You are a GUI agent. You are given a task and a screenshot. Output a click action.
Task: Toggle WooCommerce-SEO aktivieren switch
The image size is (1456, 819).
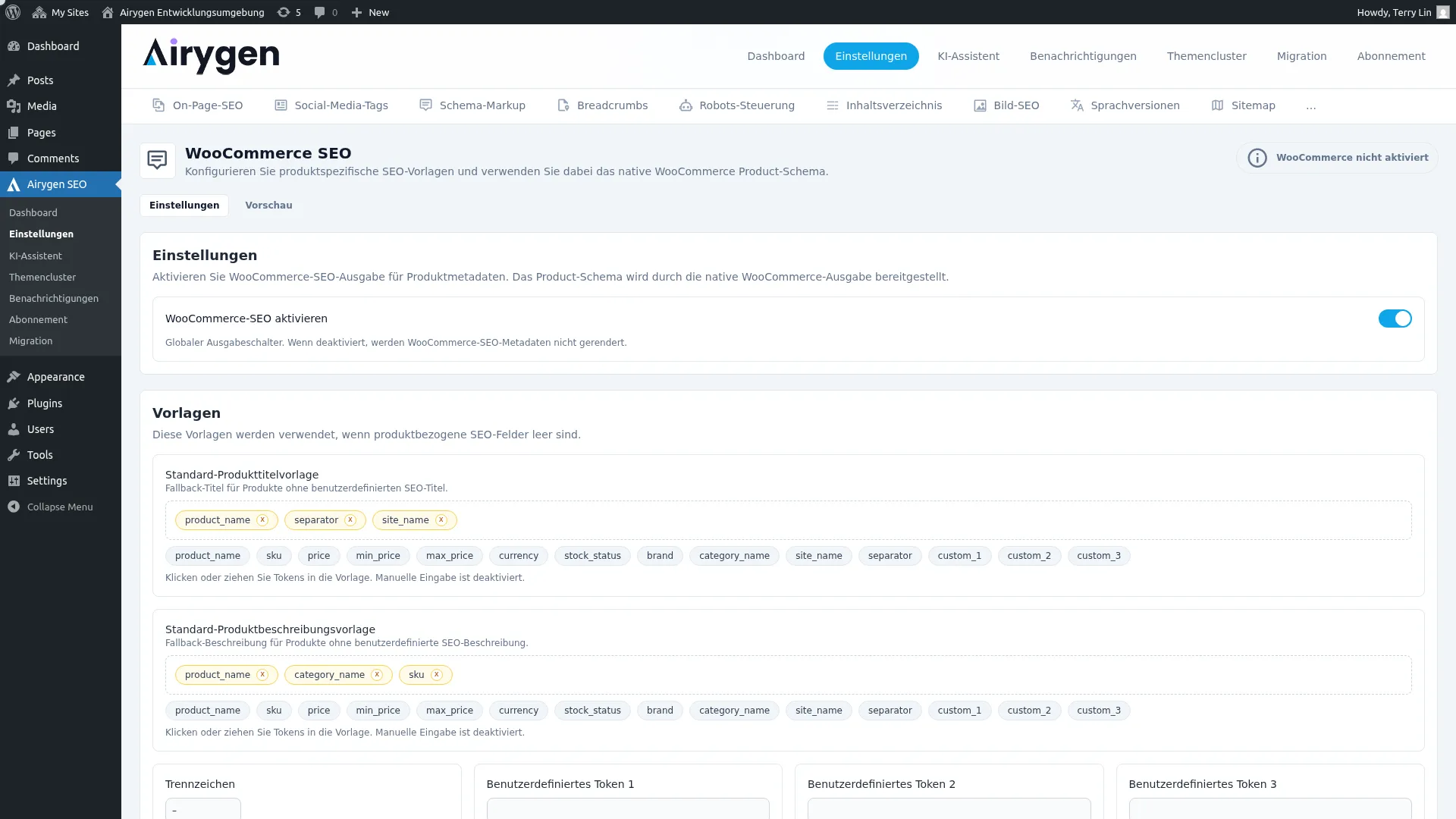1395,318
